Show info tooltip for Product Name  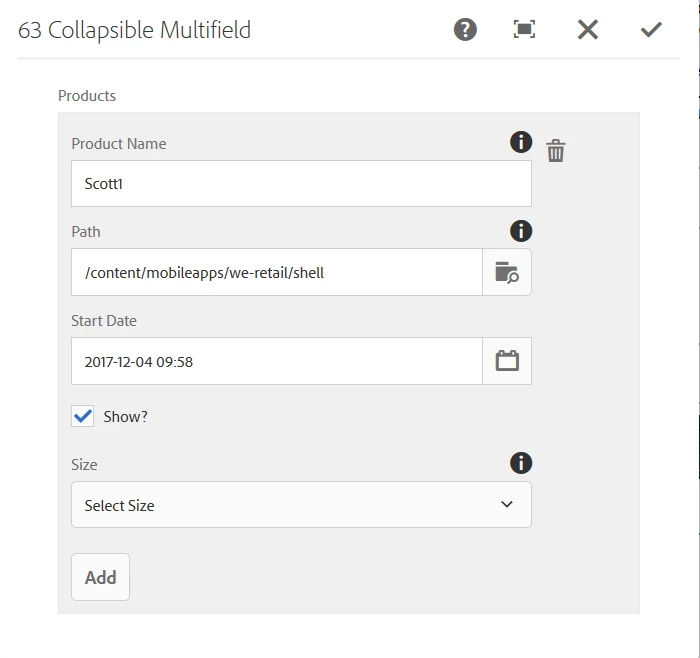pyautogui.click(x=521, y=142)
